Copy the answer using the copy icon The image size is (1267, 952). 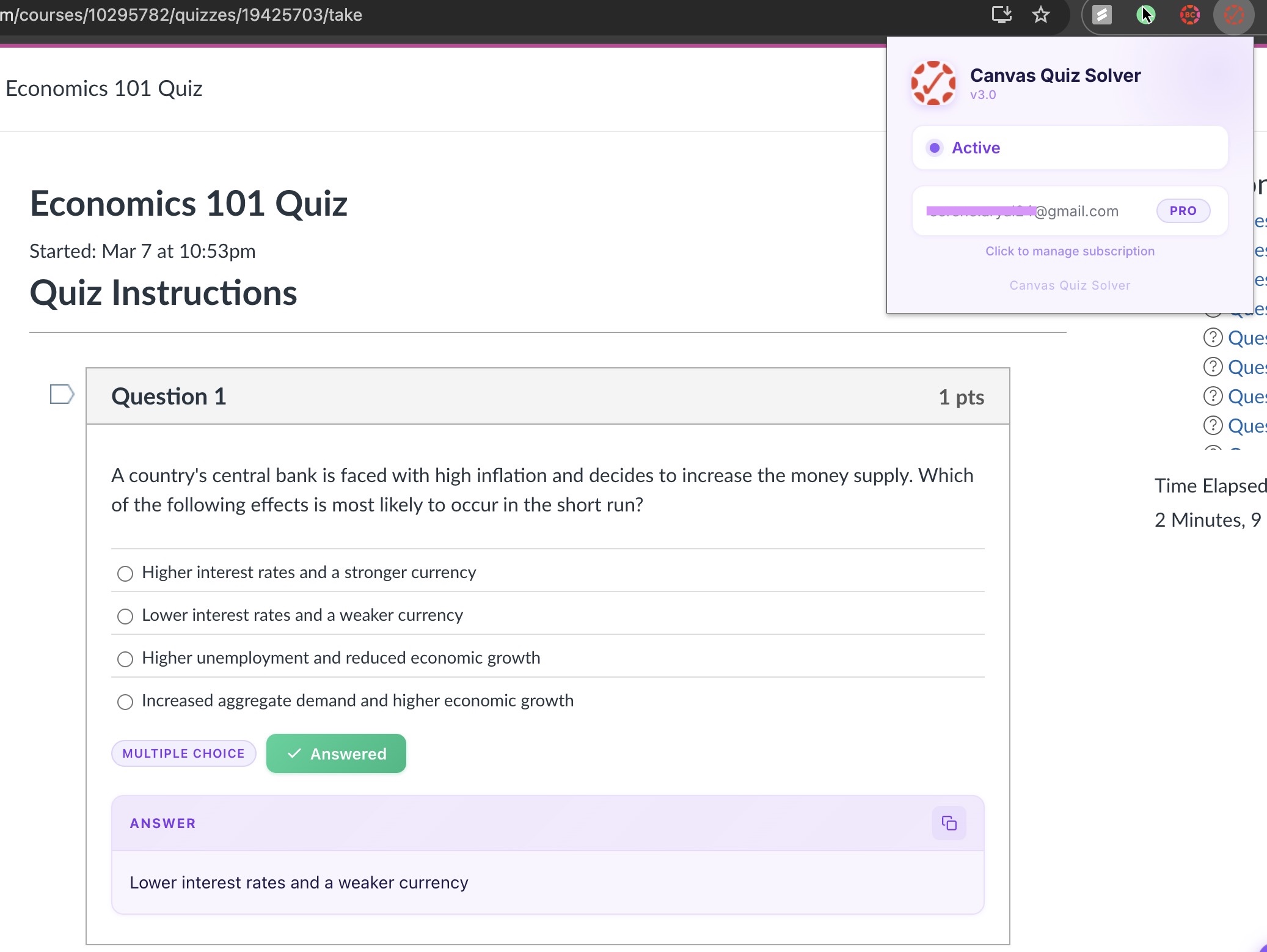tap(949, 823)
